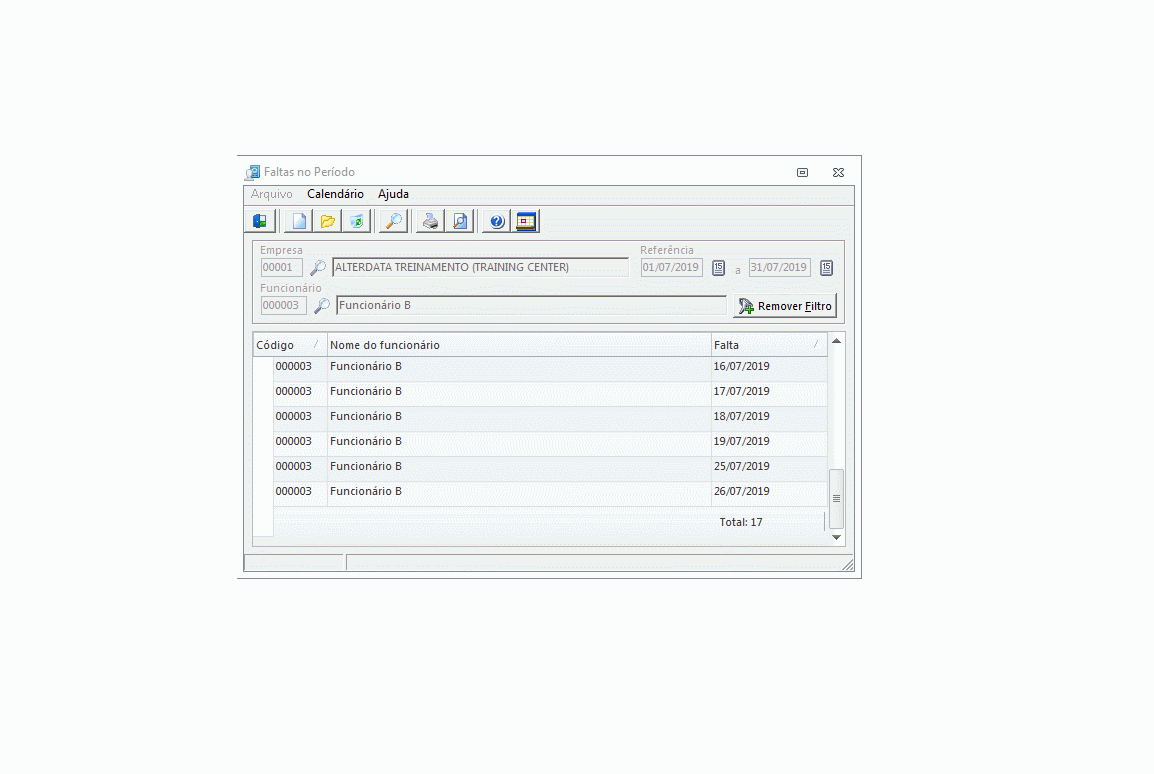The width and height of the screenshot is (1154, 774).
Task: Click the window resize grip in status bar
Action: pos(848,564)
